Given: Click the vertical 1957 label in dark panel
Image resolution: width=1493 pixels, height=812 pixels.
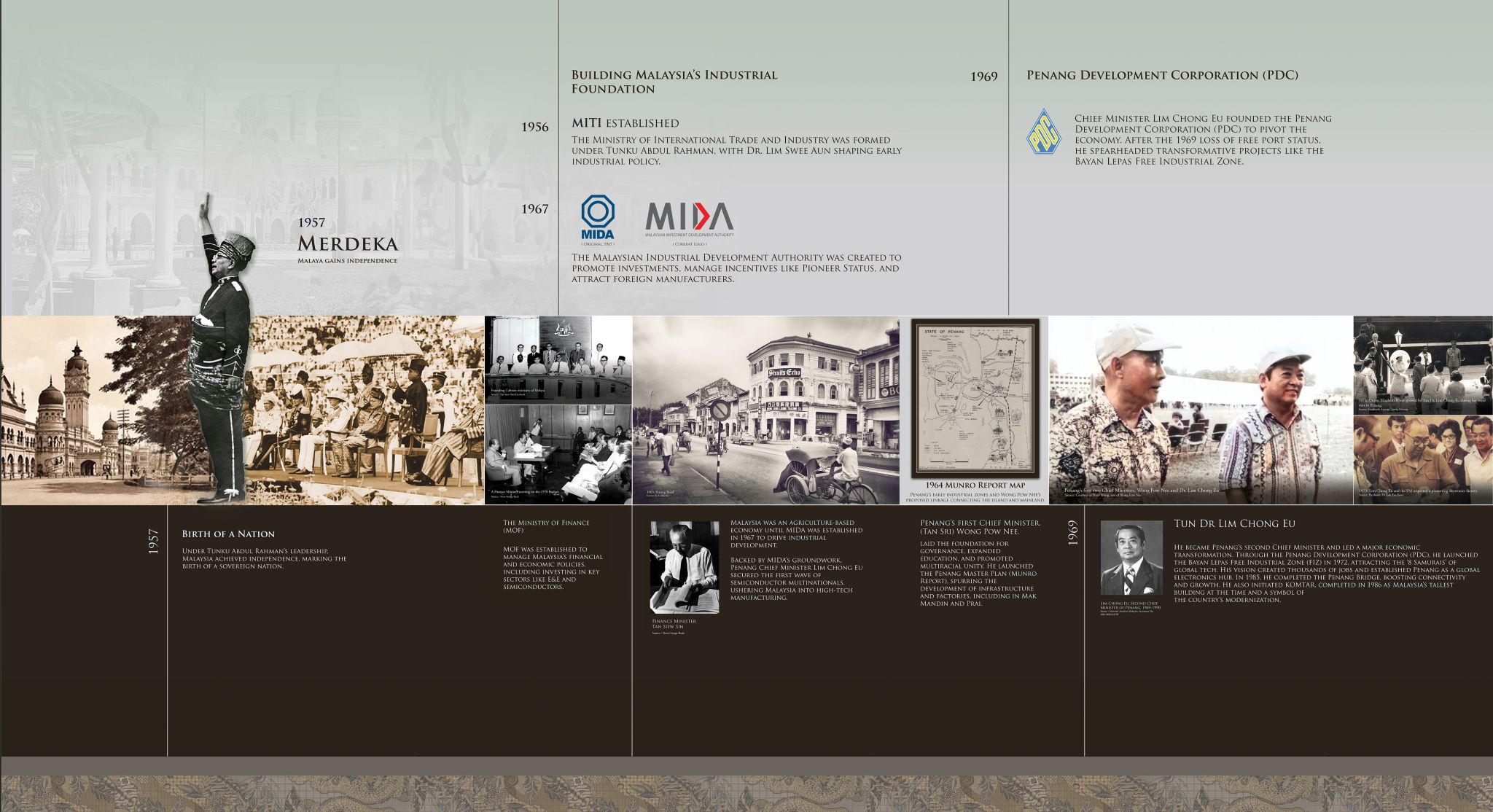Looking at the screenshot, I should pos(153,542).
